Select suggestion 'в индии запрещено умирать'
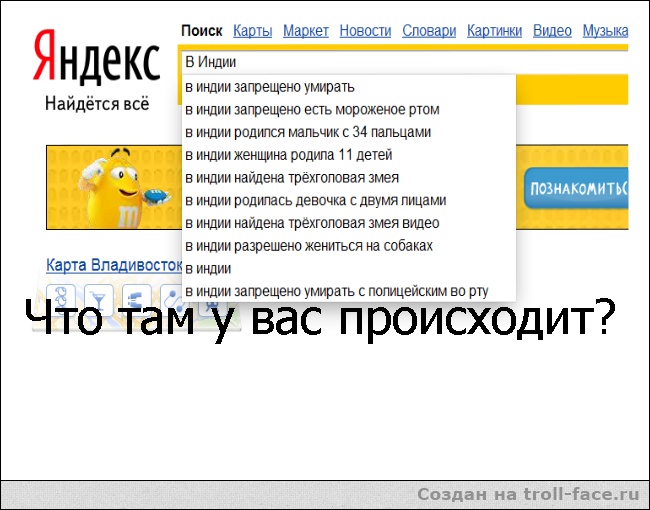 [x=349, y=87]
